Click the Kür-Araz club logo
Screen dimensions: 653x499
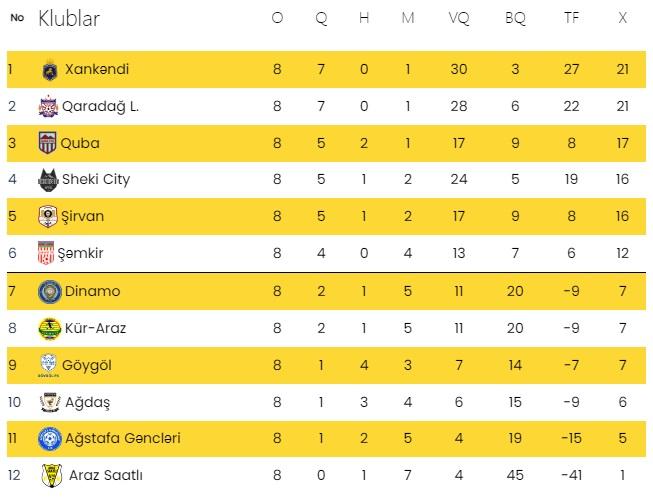(49, 328)
